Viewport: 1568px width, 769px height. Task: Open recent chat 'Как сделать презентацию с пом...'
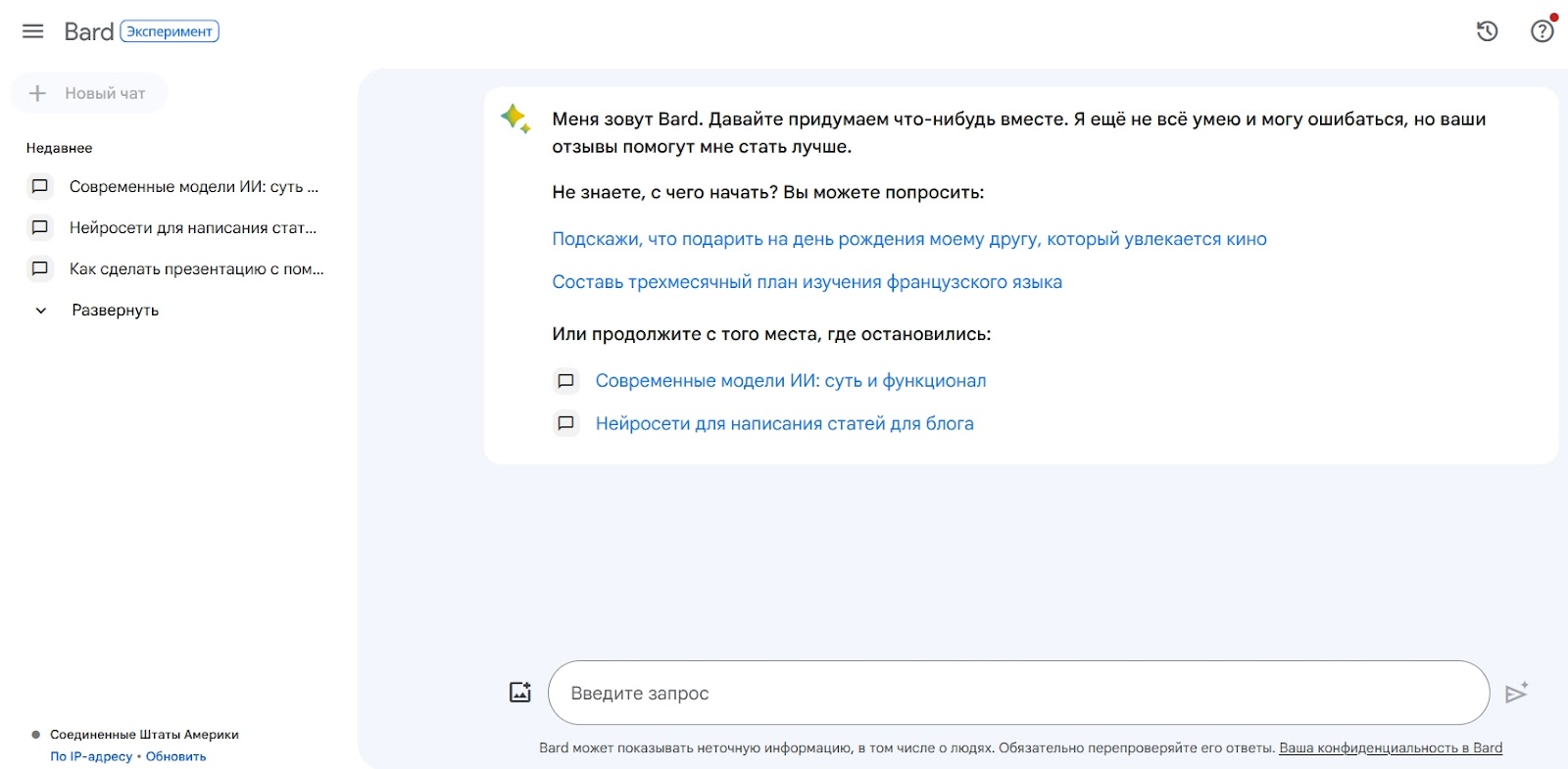(197, 268)
